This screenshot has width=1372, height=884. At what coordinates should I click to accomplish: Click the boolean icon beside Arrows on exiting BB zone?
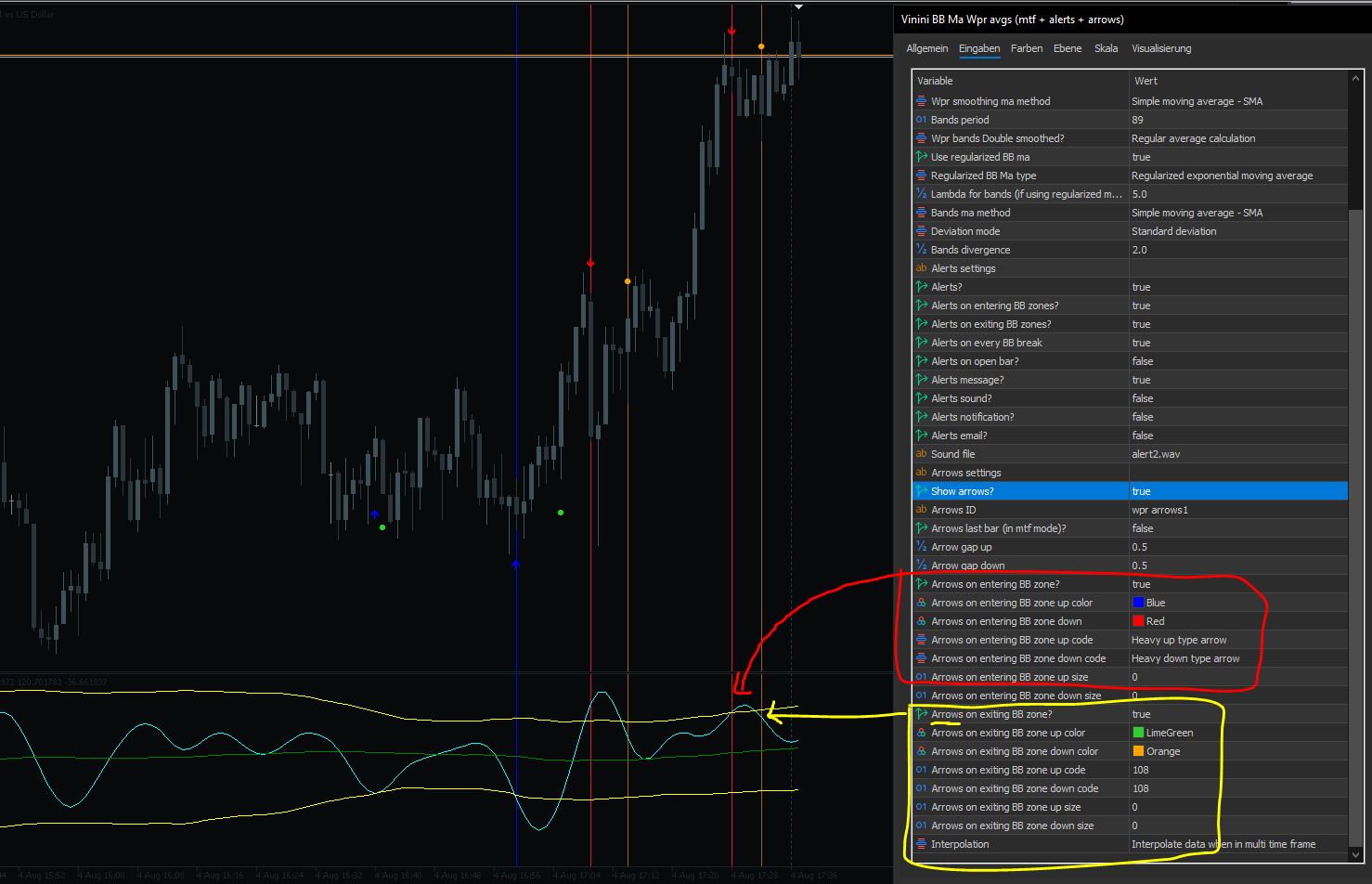click(x=922, y=714)
